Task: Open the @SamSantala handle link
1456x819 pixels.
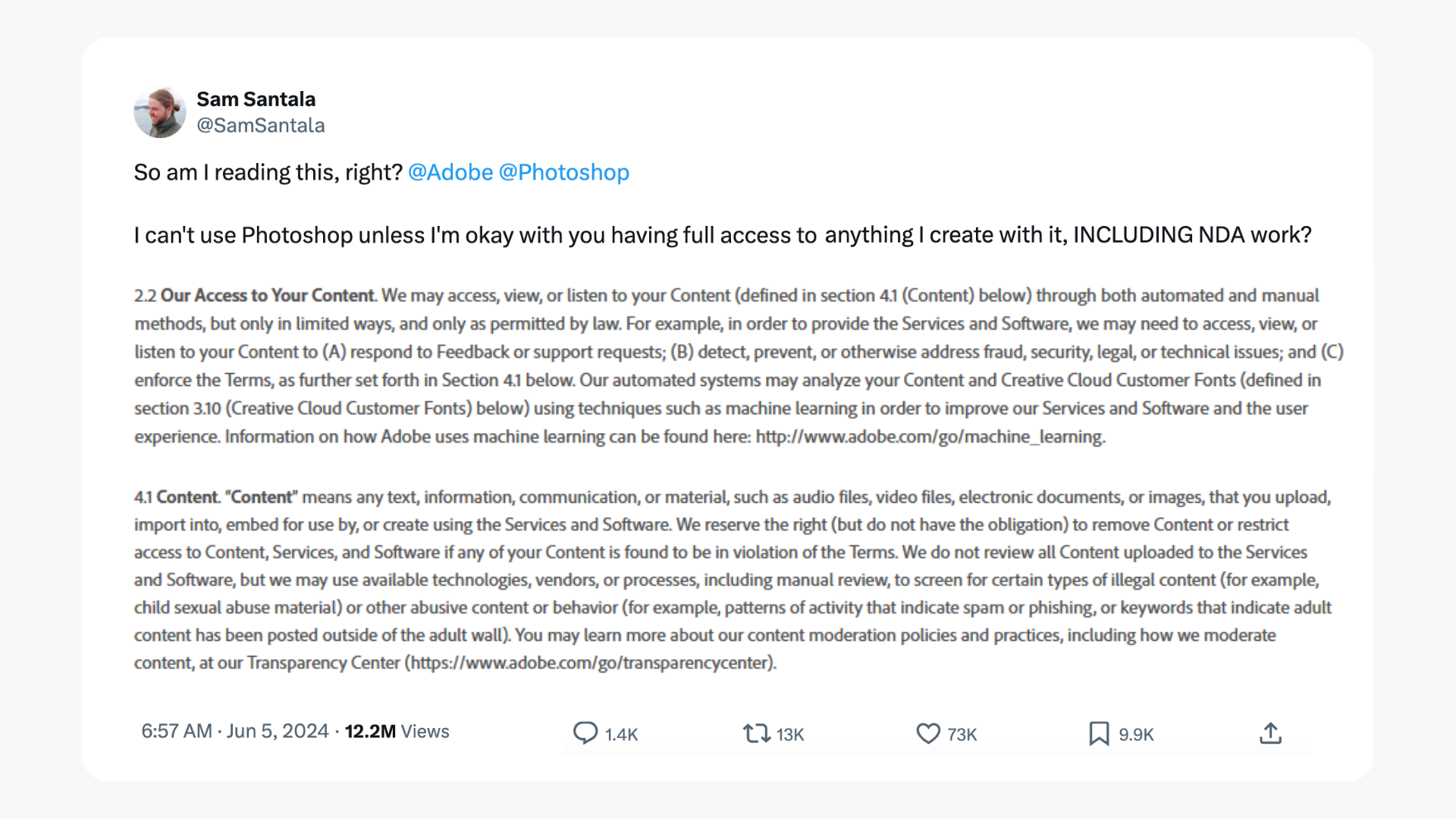Action: click(x=260, y=126)
